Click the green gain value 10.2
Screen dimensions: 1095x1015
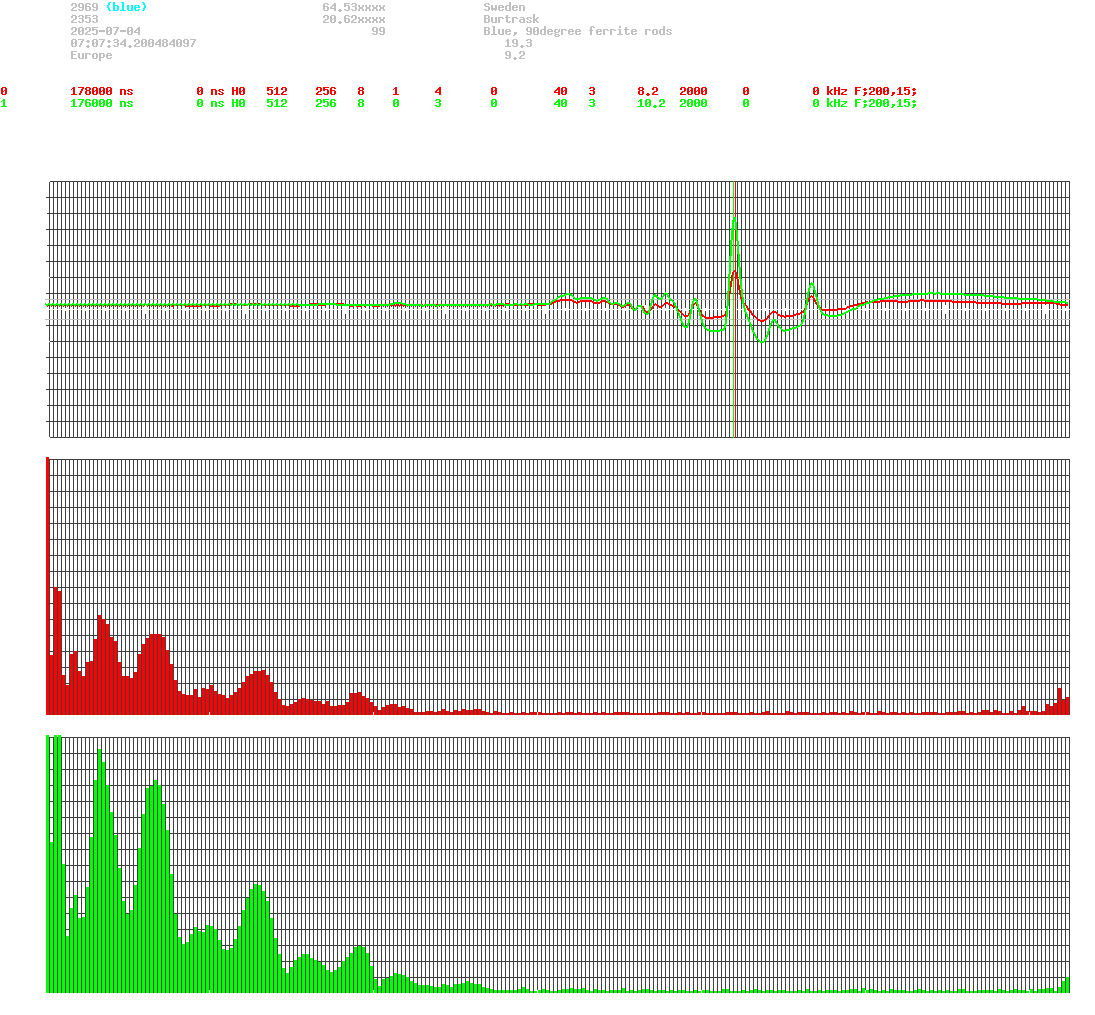pos(651,103)
